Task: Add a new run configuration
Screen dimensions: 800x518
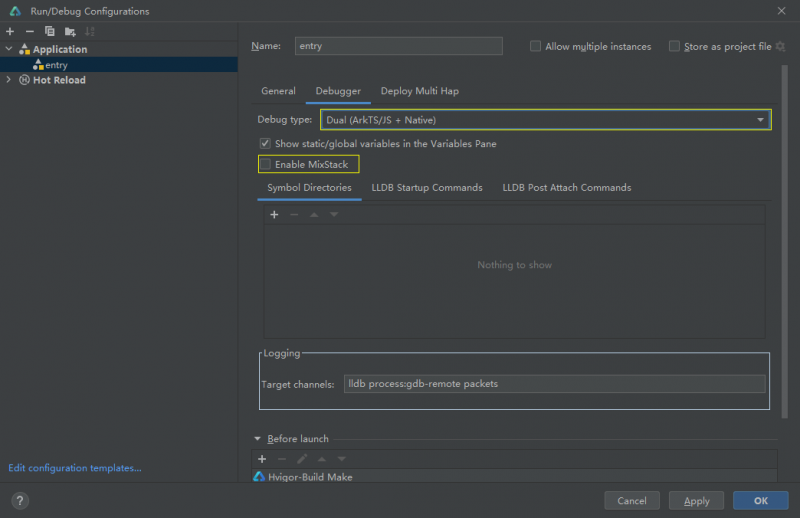Action: click(x=10, y=31)
